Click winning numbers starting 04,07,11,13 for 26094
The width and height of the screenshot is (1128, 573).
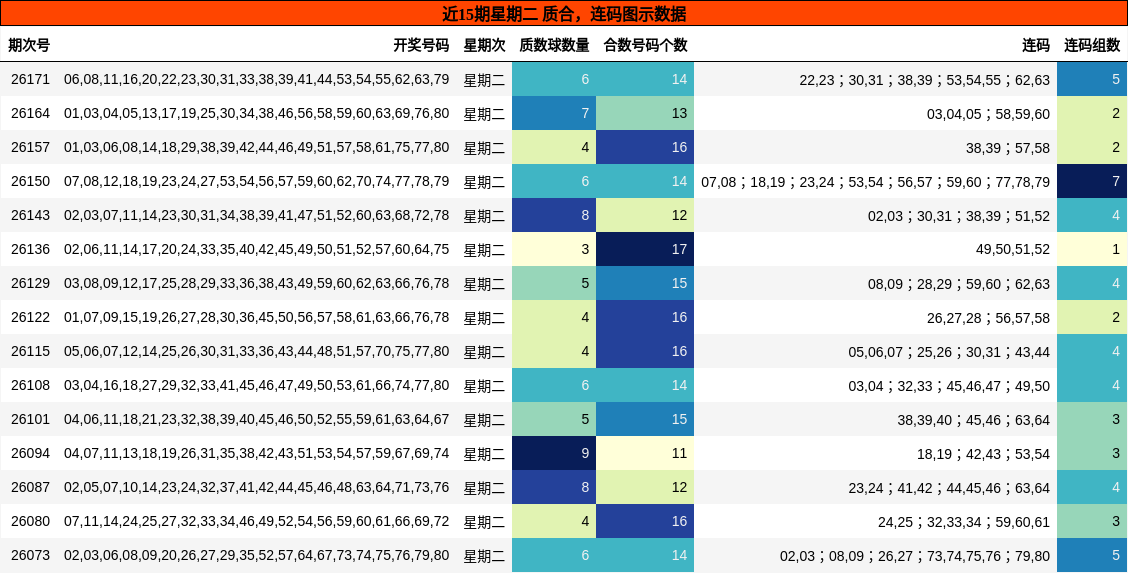coord(256,454)
